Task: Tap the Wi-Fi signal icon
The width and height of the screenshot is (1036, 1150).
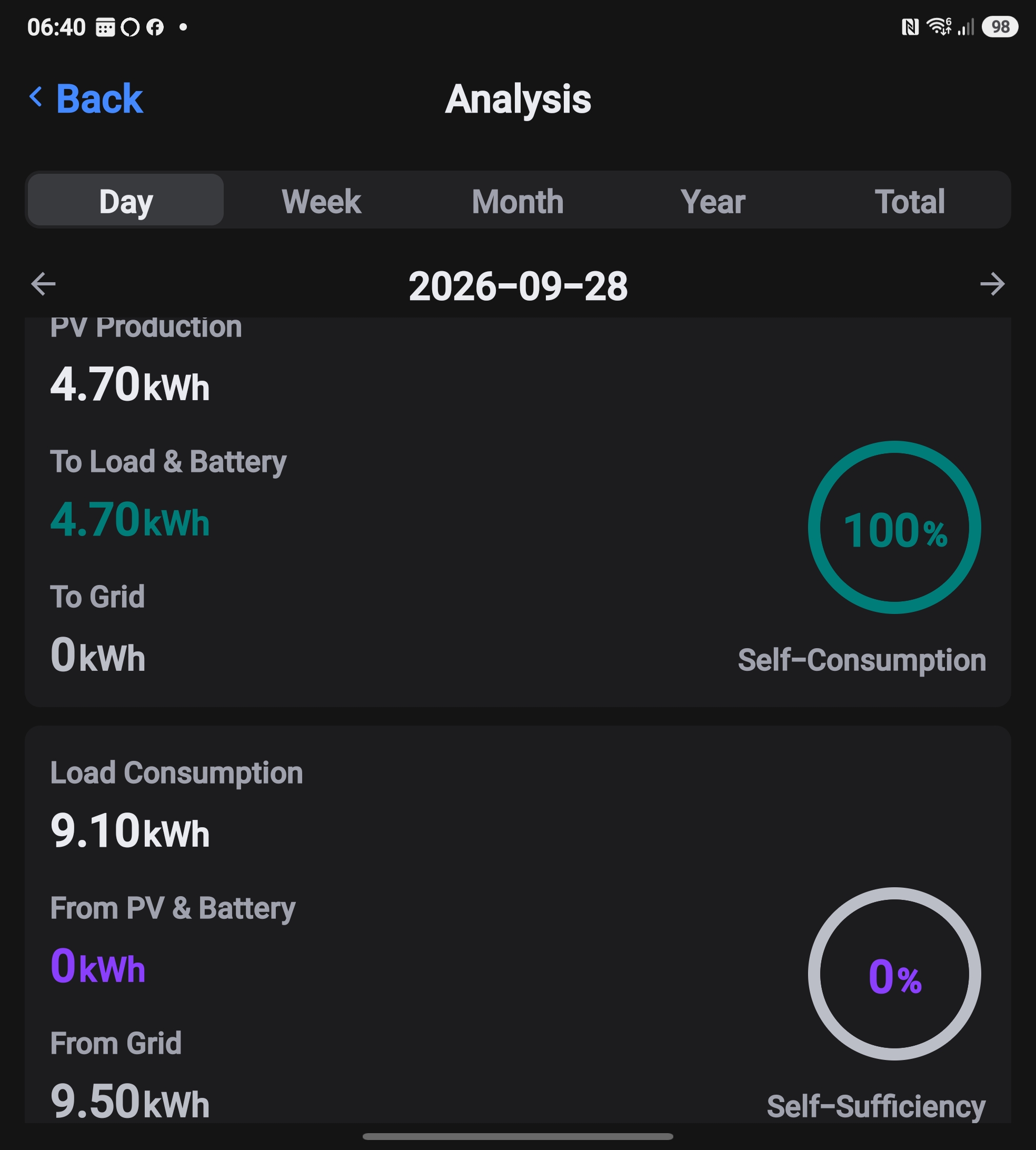Action: [939, 27]
